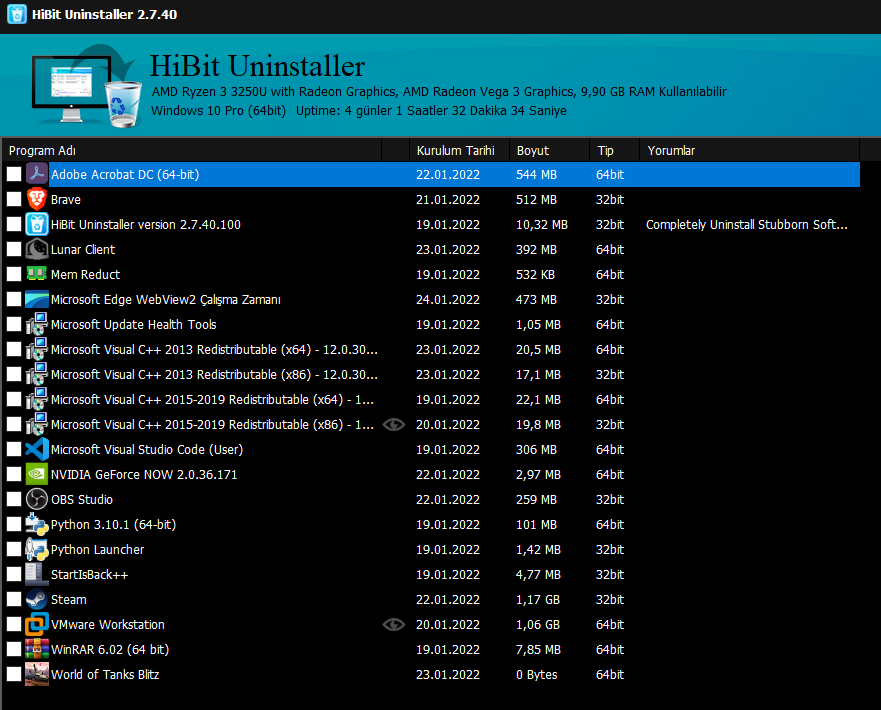Check the Brave checkbox
Image resolution: width=881 pixels, height=710 pixels.
pyautogui.click(x=14, y=199)
